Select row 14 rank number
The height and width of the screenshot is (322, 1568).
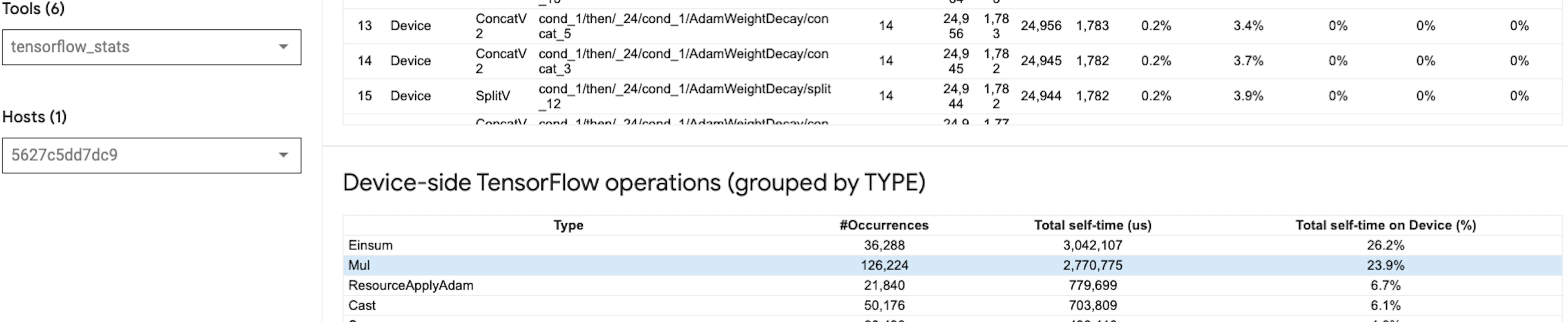[x=365, y=61]
